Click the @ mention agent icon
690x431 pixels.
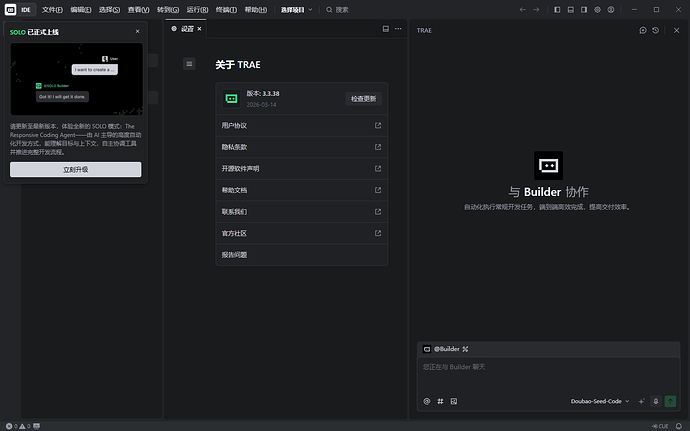[426, 401]
